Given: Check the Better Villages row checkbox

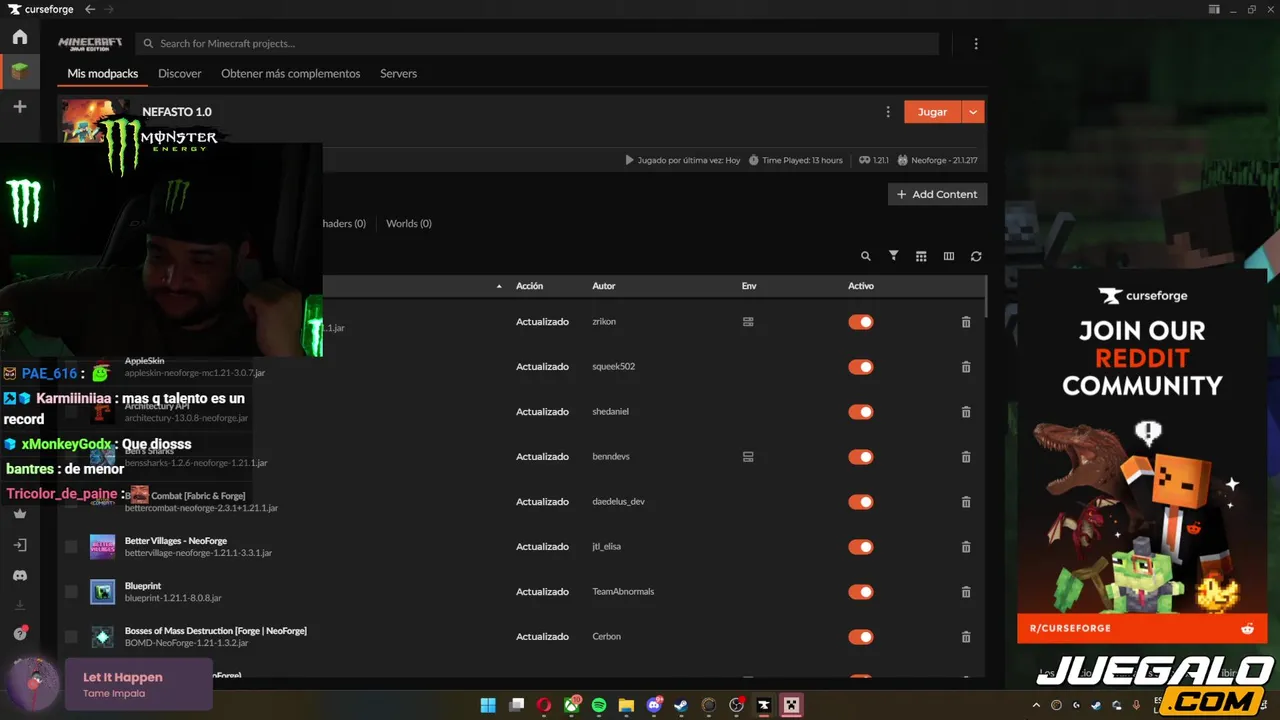Looking at the screenshot, I should click(71, 547).
